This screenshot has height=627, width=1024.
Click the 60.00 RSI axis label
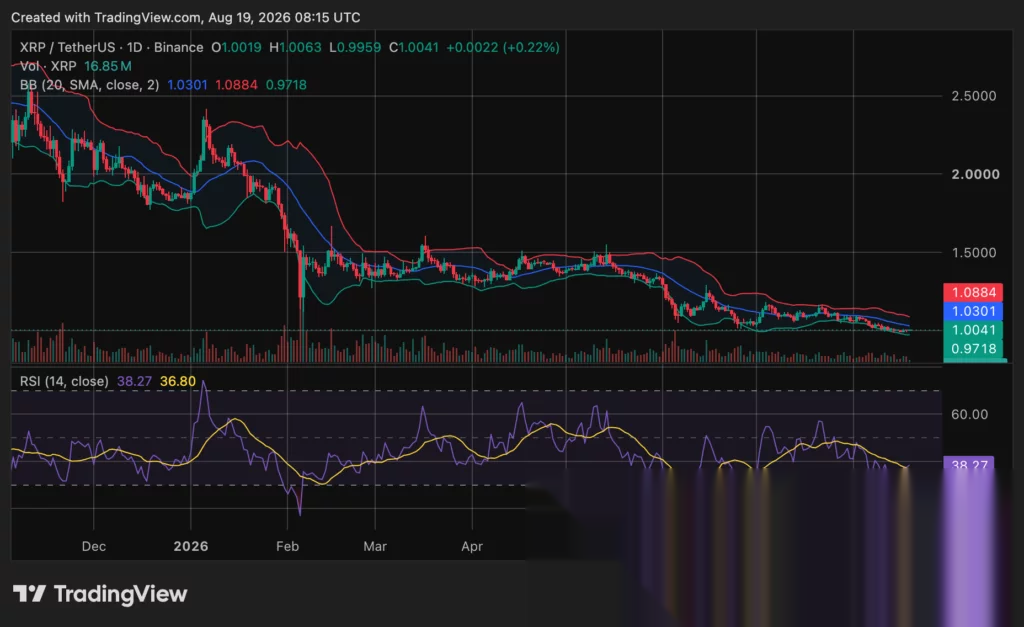point(969,414)
